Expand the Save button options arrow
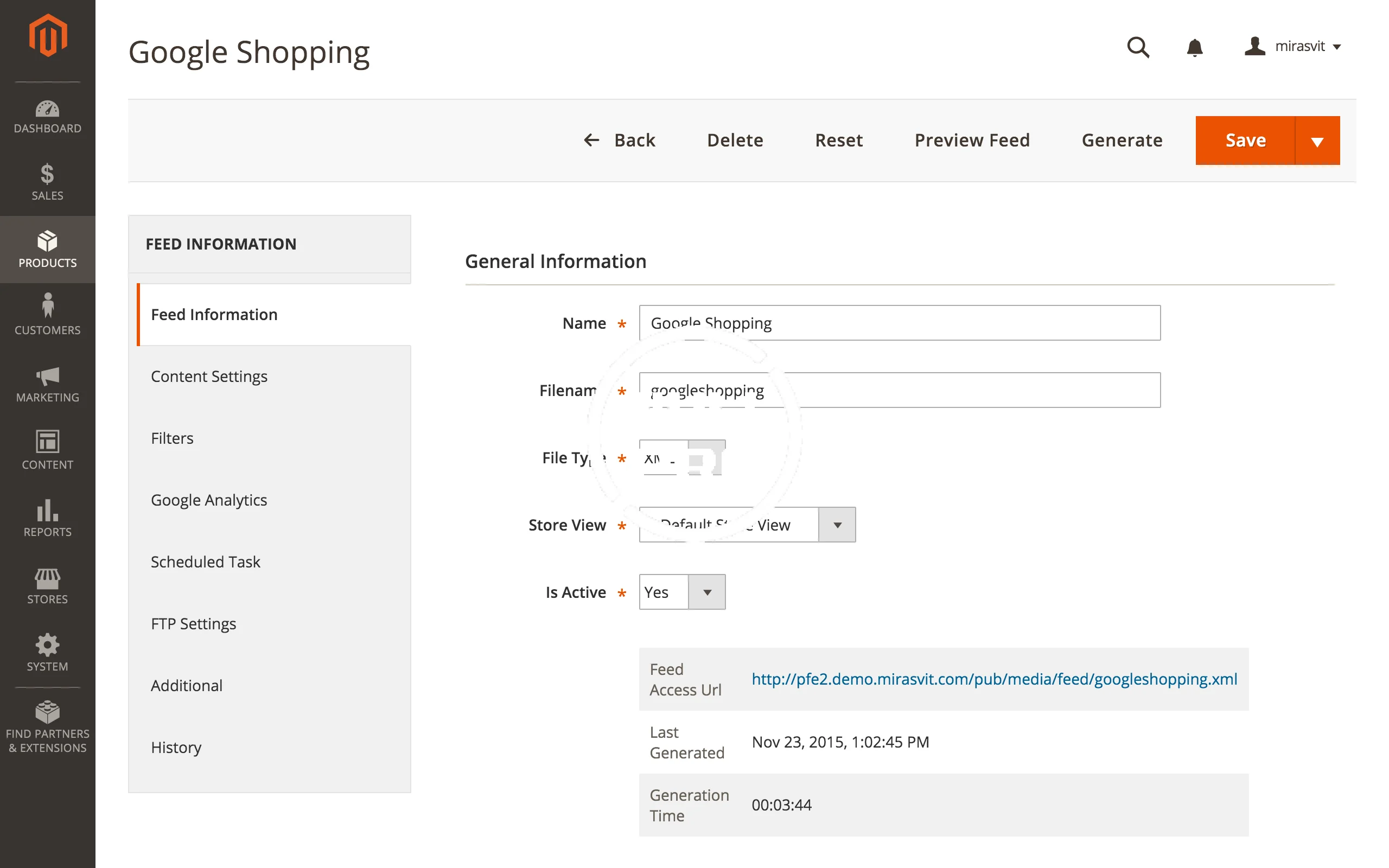 [1317, 141]
